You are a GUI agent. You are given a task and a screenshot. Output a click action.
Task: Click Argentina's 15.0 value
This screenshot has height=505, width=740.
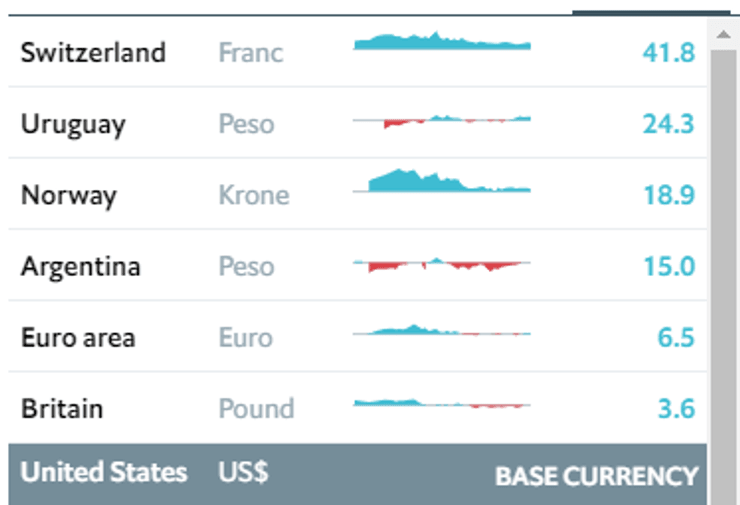pyautogui.click(x=668, y=267)
